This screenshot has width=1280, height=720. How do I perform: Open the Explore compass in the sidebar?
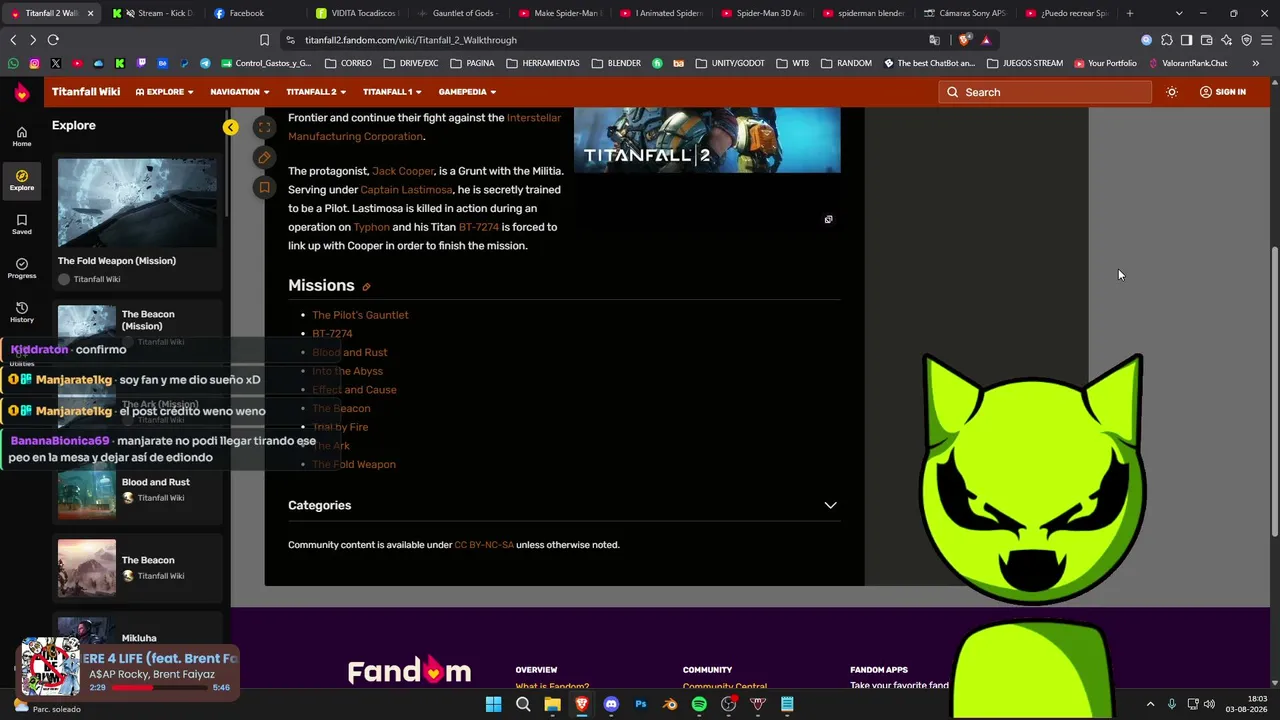pos(22,181)
